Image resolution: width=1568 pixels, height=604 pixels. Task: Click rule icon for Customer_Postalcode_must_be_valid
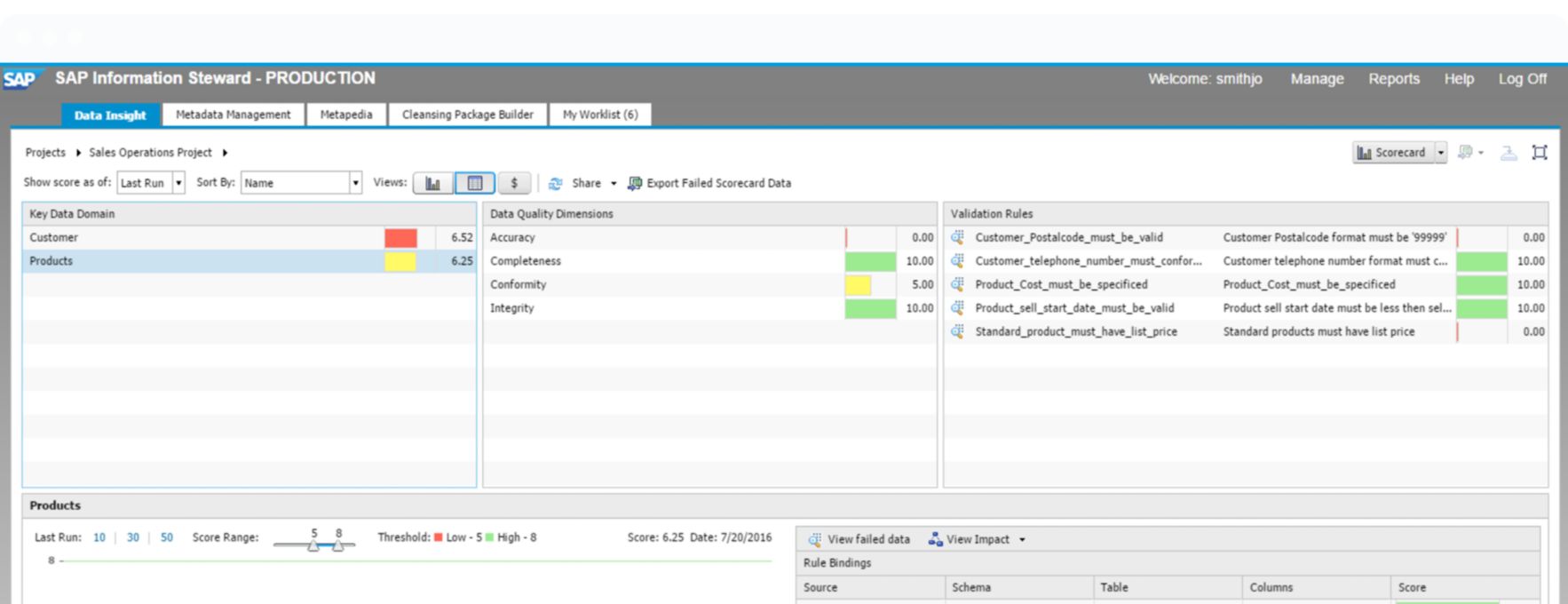point(958,237)
